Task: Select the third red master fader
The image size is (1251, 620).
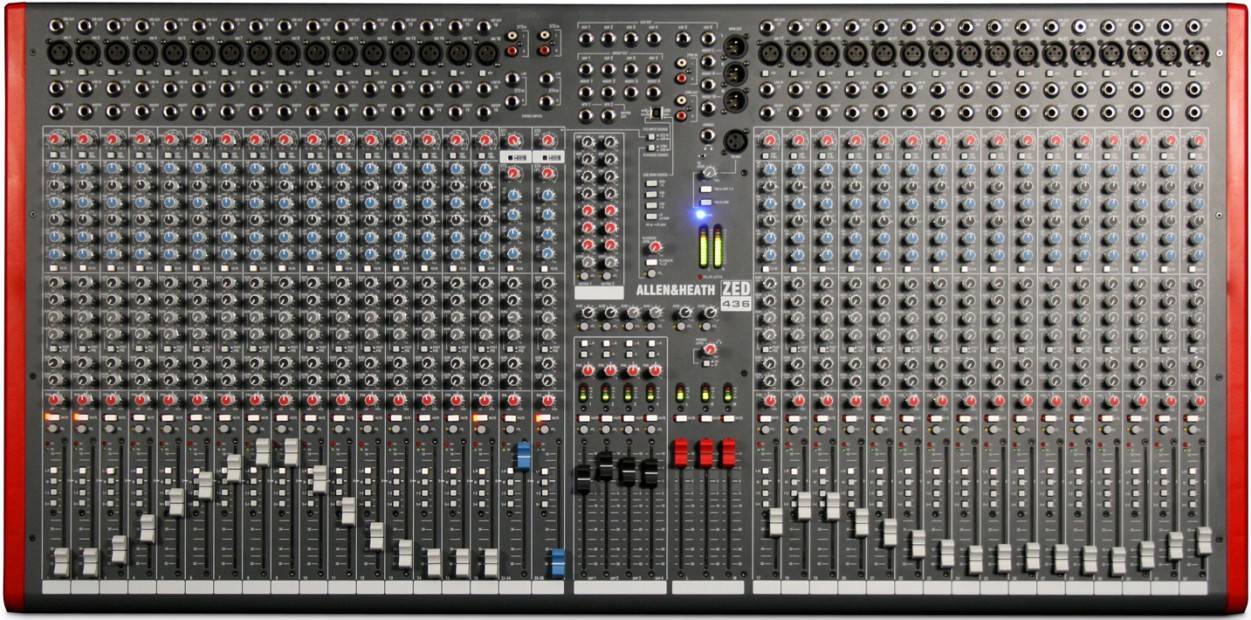Action: [x=728, y=453]
